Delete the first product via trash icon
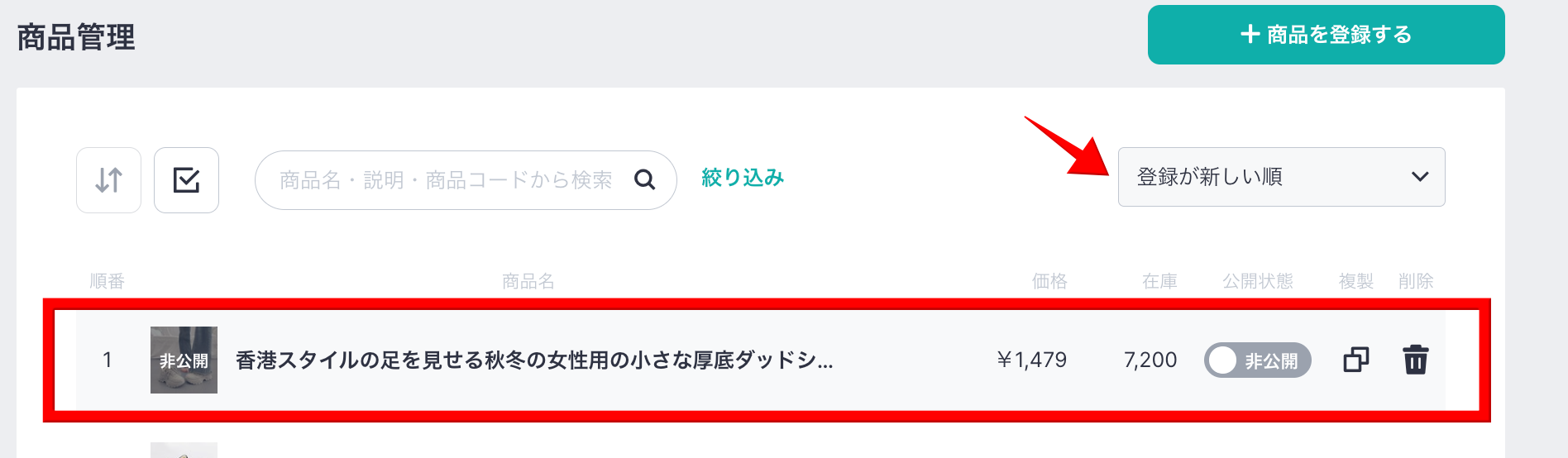Image resolution: width=1568 pixels, height=458 pixels. [x=1415, y=360]
